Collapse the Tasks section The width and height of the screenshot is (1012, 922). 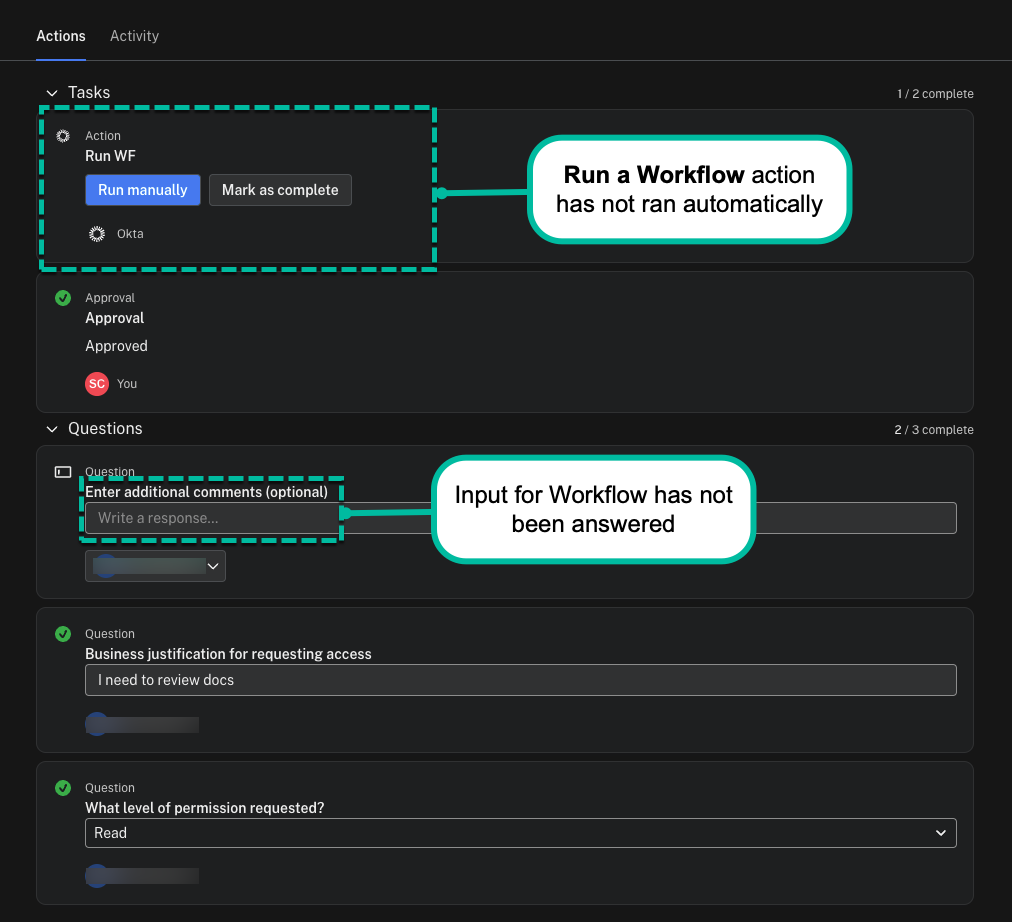52,92
